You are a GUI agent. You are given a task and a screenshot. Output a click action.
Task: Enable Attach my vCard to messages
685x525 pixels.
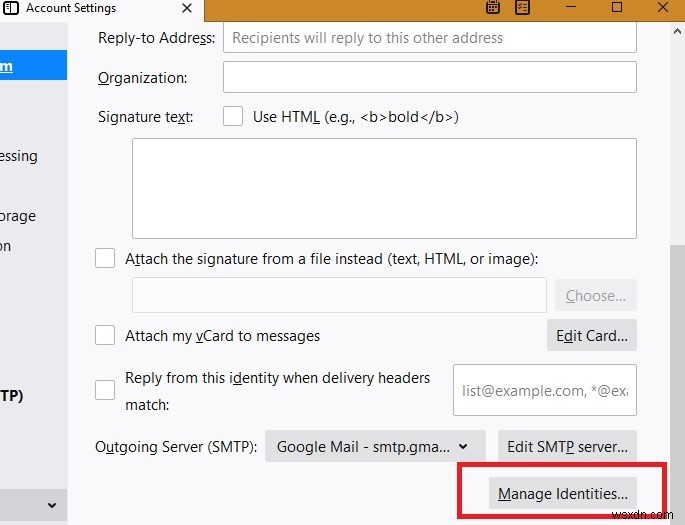(105, 335)
